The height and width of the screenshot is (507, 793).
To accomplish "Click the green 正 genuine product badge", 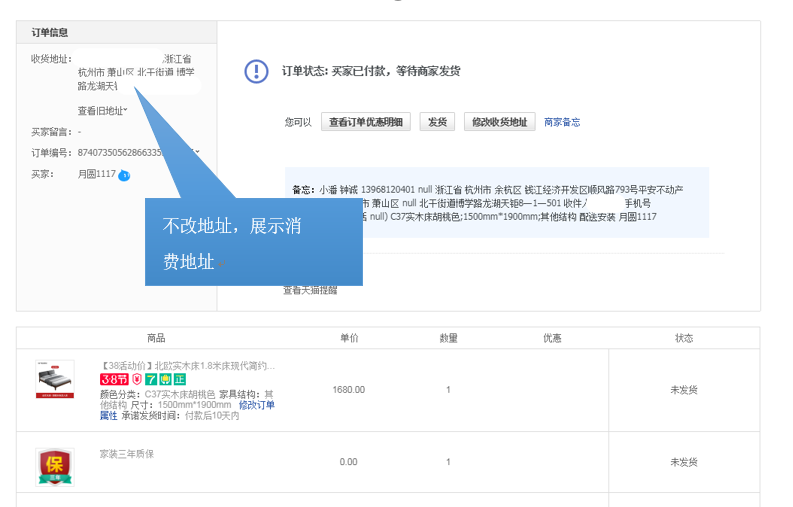I will point(180,379).
